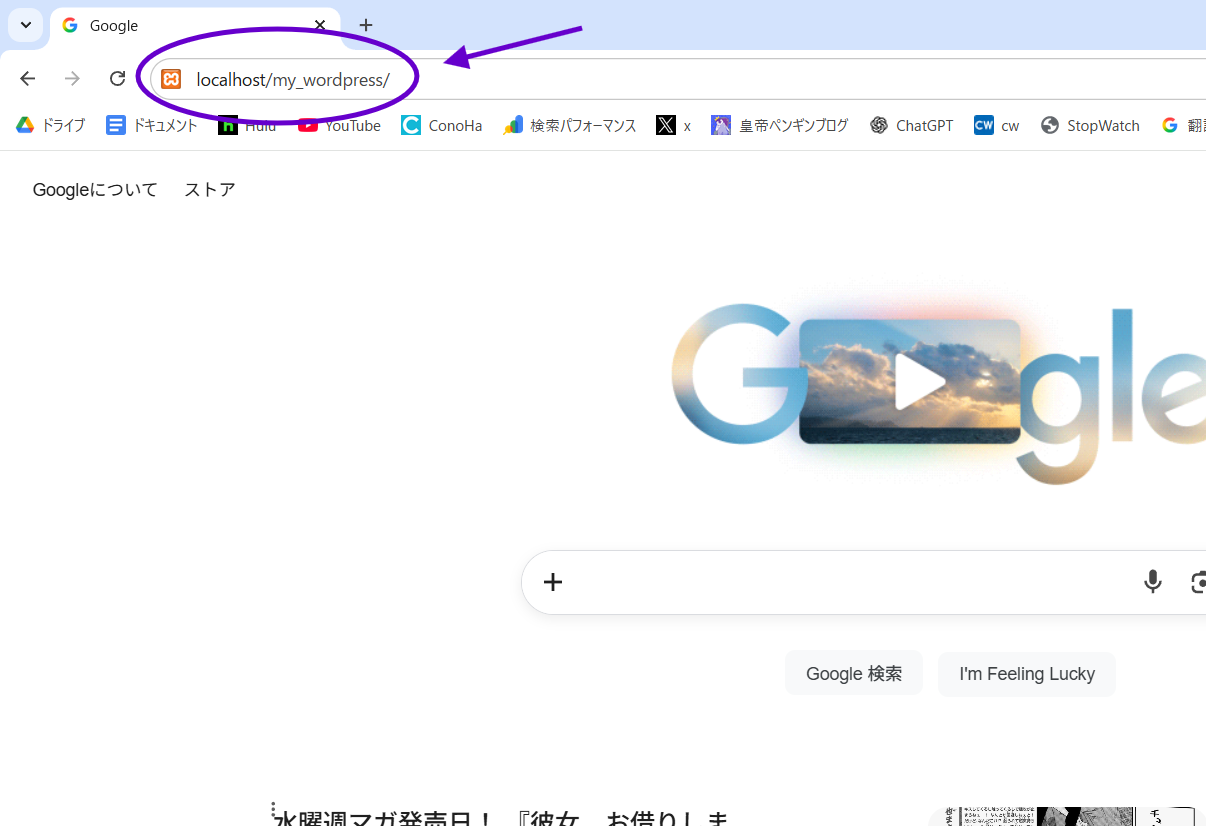Open the Googleについて link
The height and width of the screenshot is (826, 1206).
pyautogui.click(x=95, y=190)
